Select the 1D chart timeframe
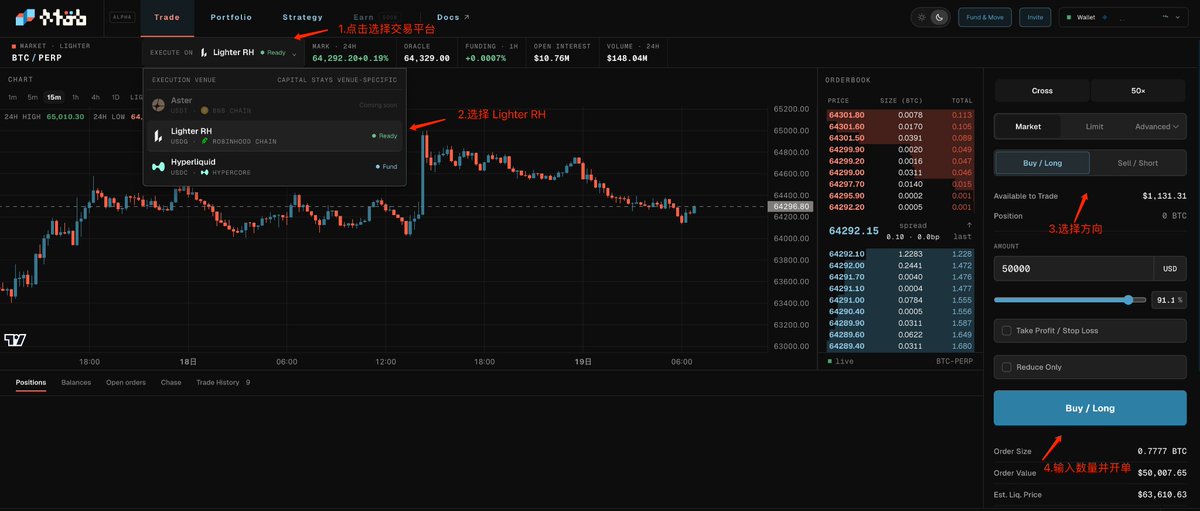 115,97
